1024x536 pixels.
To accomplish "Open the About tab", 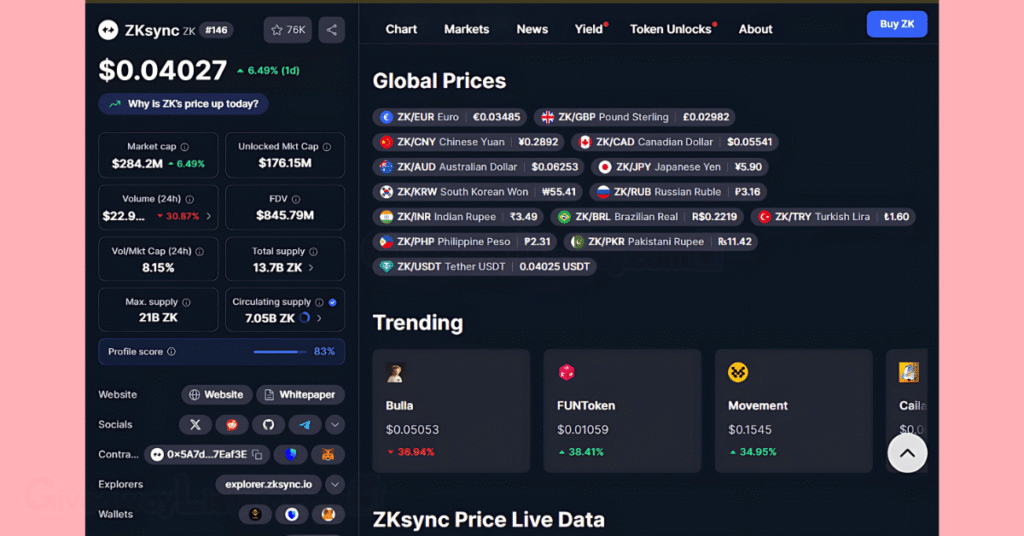I will click(756, 29).
